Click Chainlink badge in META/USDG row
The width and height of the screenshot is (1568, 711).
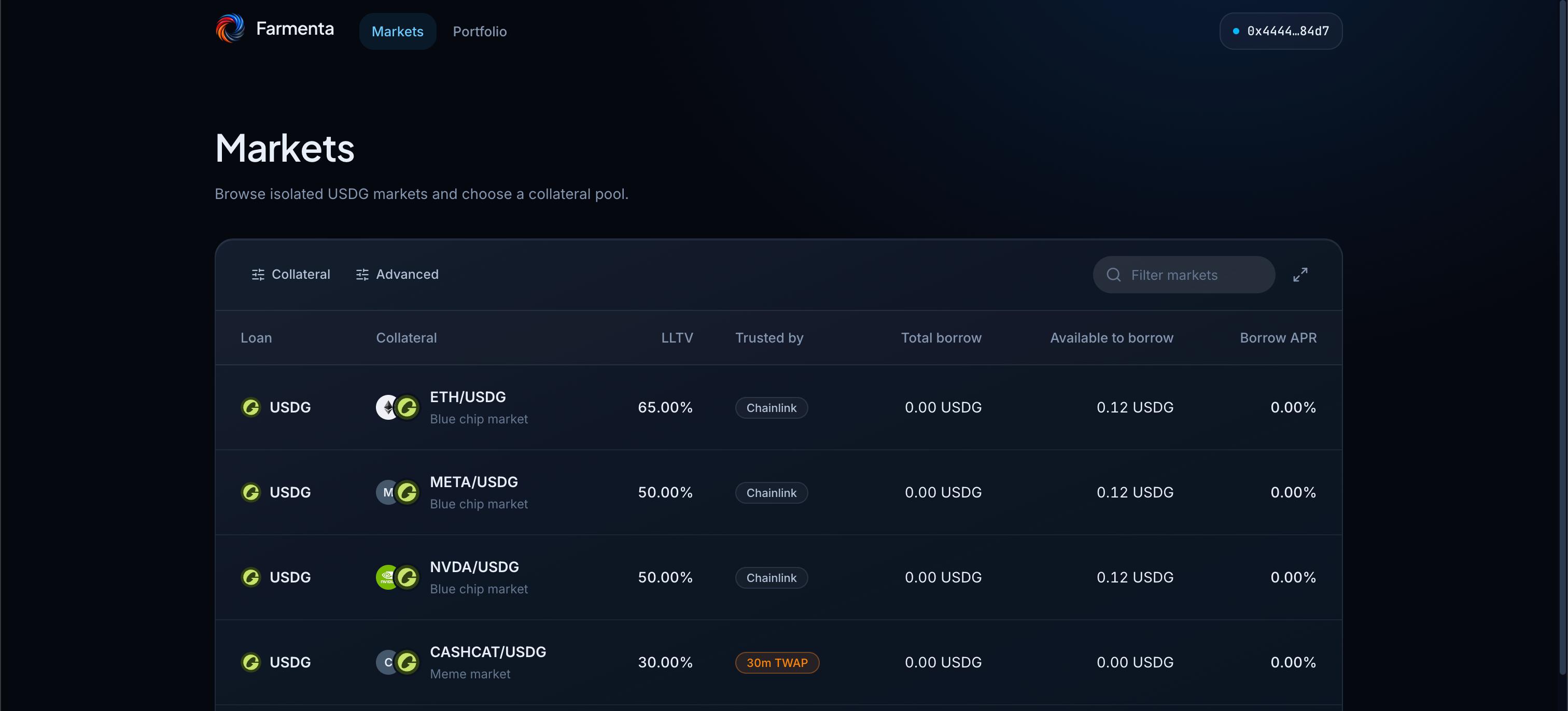pyautogui.click(x=771, y=493)
